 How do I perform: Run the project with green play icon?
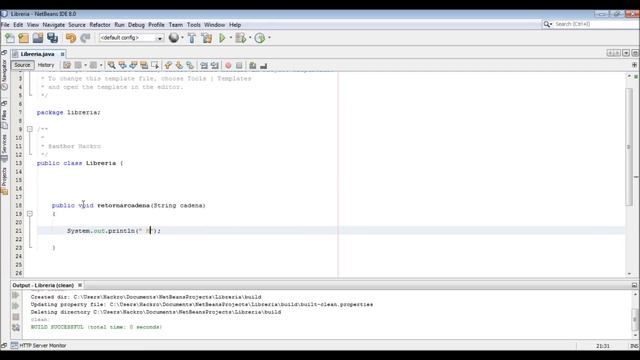coord(222,38)
